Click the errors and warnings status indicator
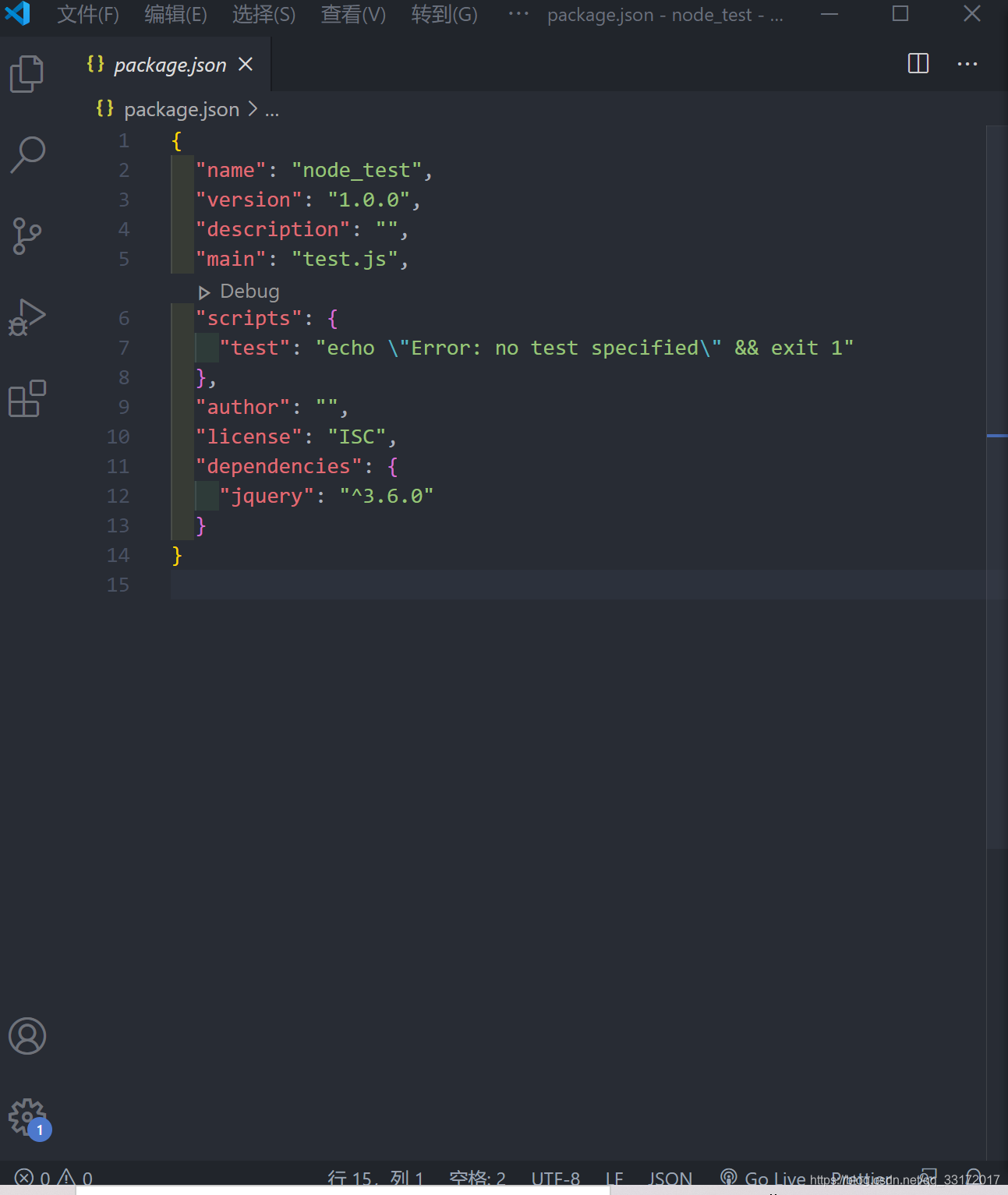This screenshot has width=1008, height=1195. coord(54,1178)
